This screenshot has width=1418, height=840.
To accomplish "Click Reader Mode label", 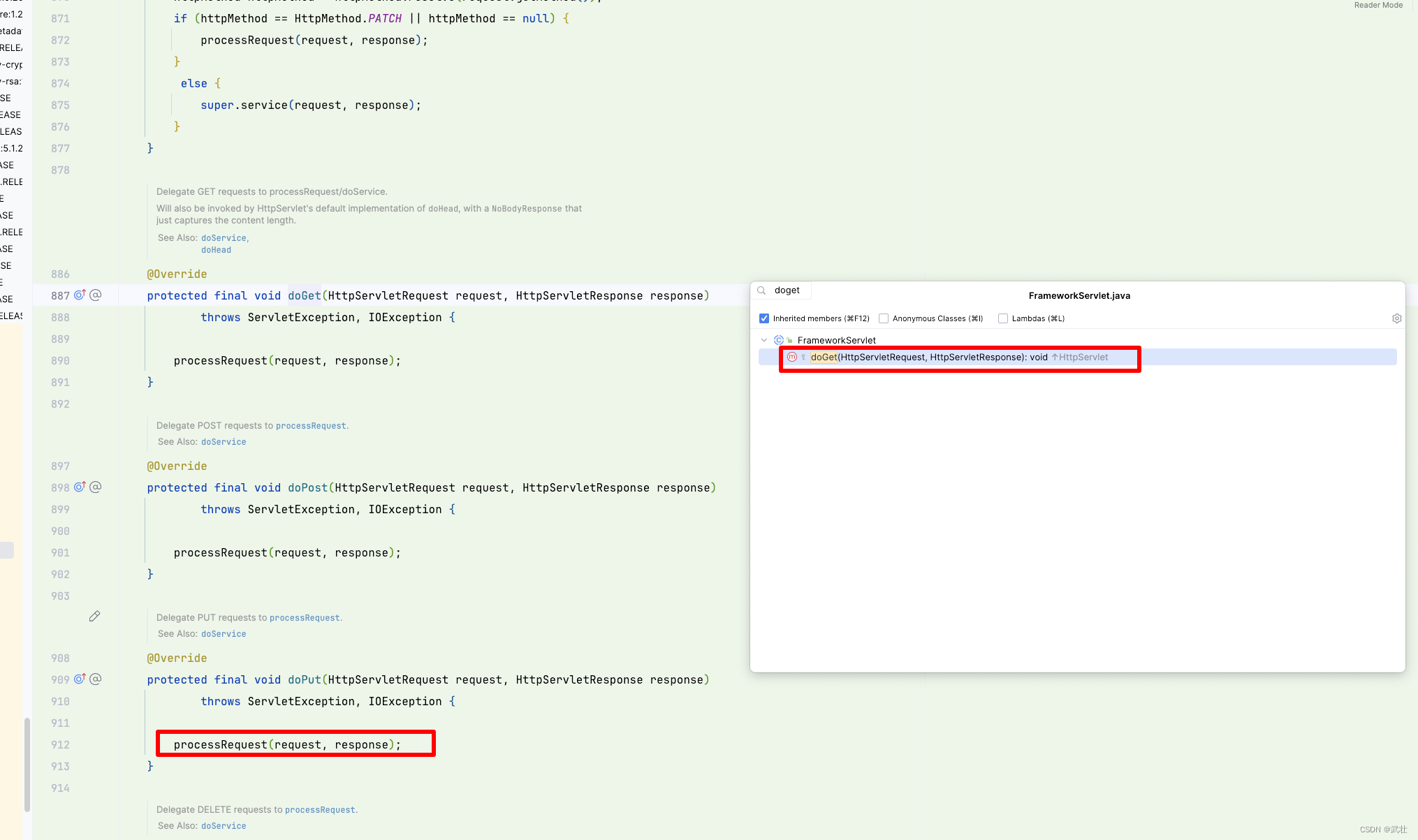I will 1378,5.
